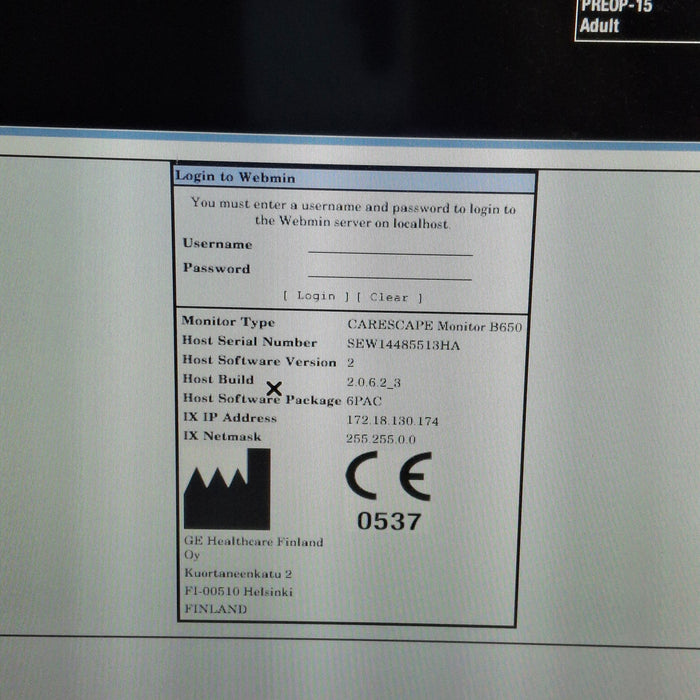Click the IP address 172.18.130.174
The height and width of the screenshot is (700, 700).
(392, 421)
